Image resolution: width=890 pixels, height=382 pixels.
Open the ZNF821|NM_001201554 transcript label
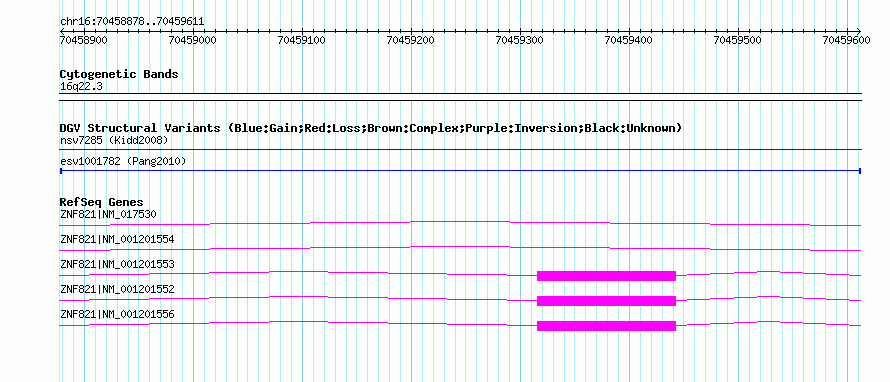coord(117,240)
